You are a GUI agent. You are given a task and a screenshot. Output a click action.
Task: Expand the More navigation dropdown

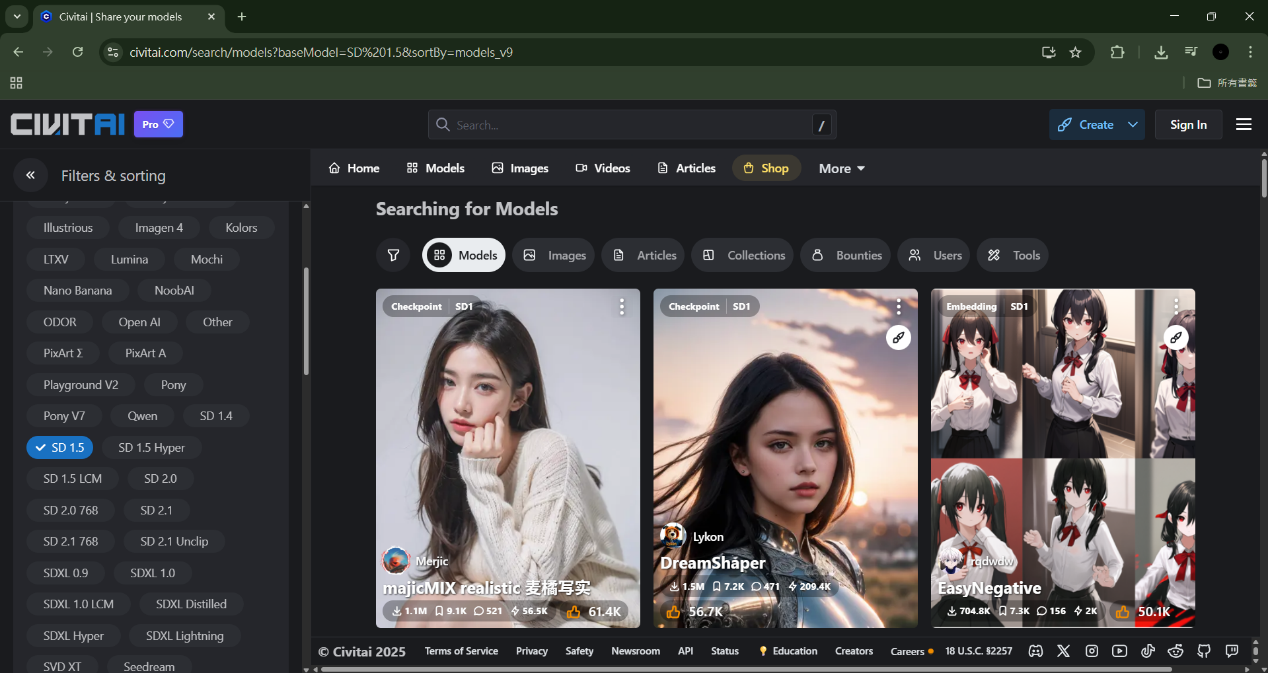point(841,168)
